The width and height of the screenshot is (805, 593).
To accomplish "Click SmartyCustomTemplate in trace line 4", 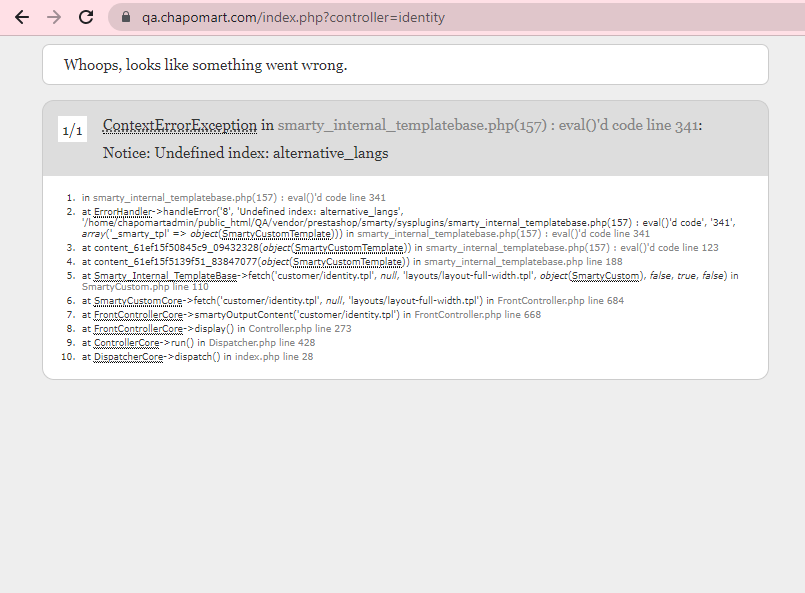I will [348, 262].
